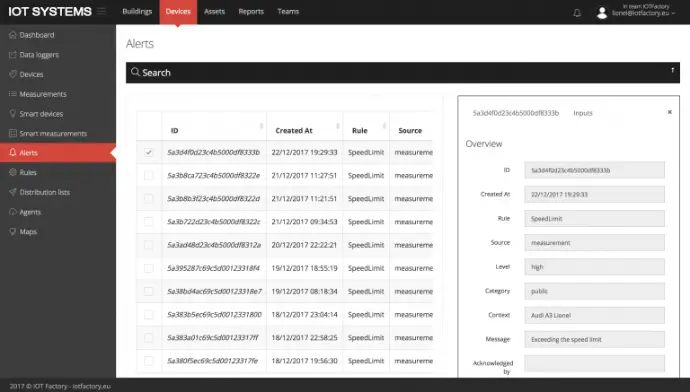The height and width of the screenshot is (392, 690).
Task: Click the IOT SYSTEMS logo
Action: coord(50,11)
